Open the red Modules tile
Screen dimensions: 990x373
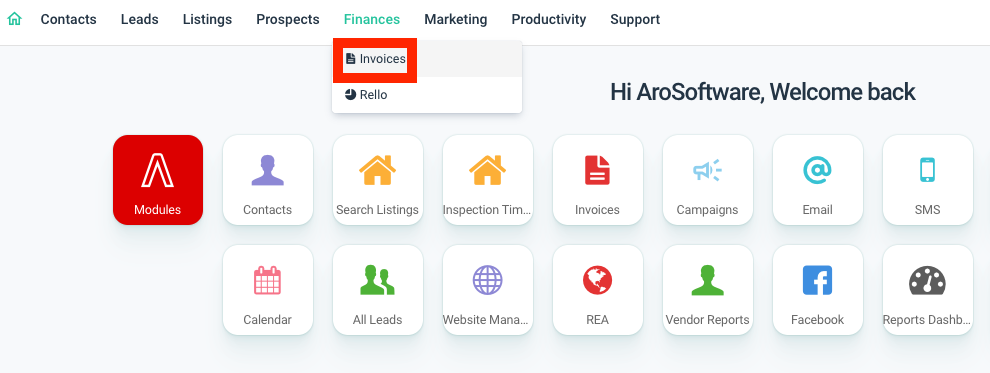pos(158,180)
